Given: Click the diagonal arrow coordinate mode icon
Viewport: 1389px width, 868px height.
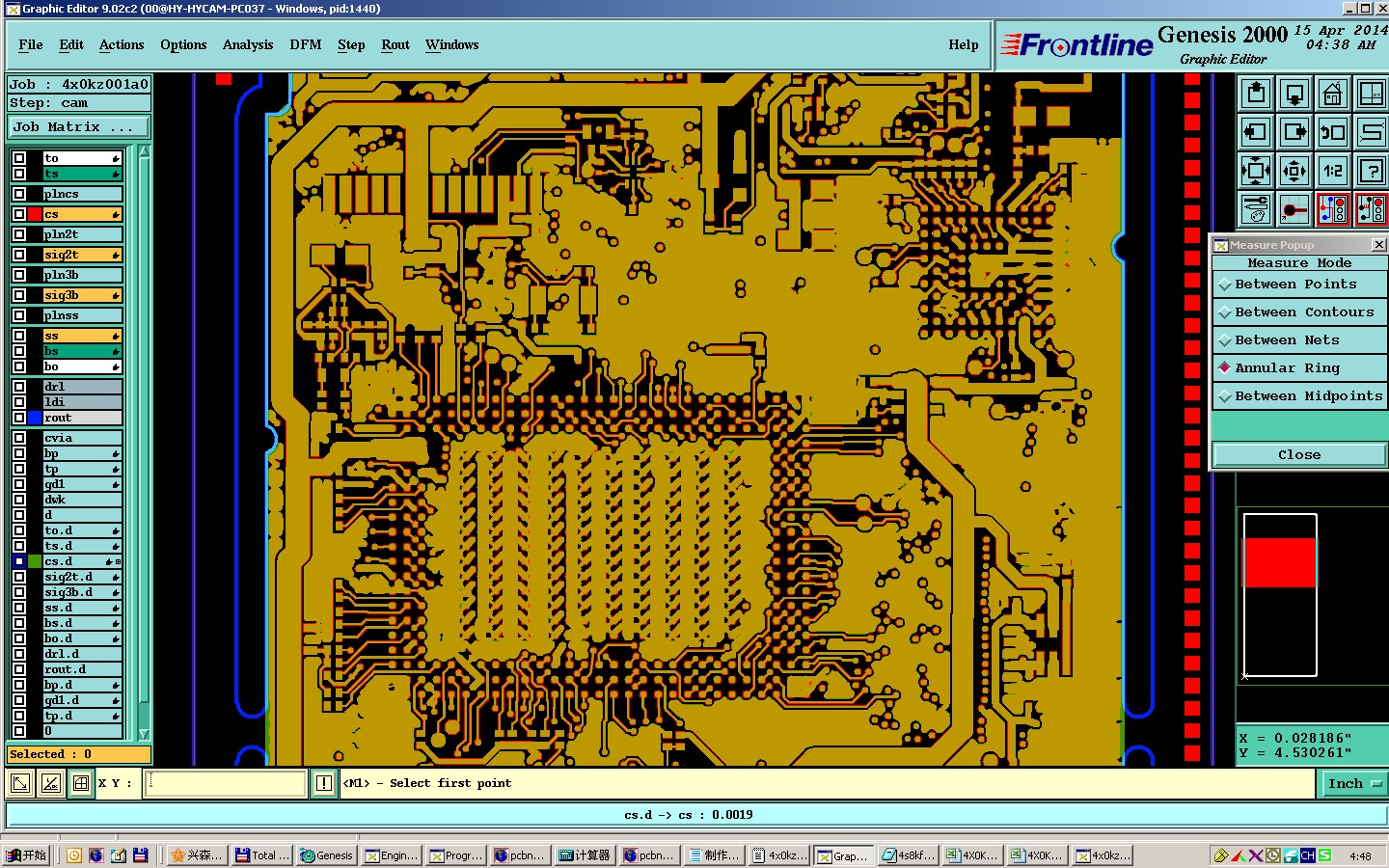Looking at the screenshot, I should point(20,783).
